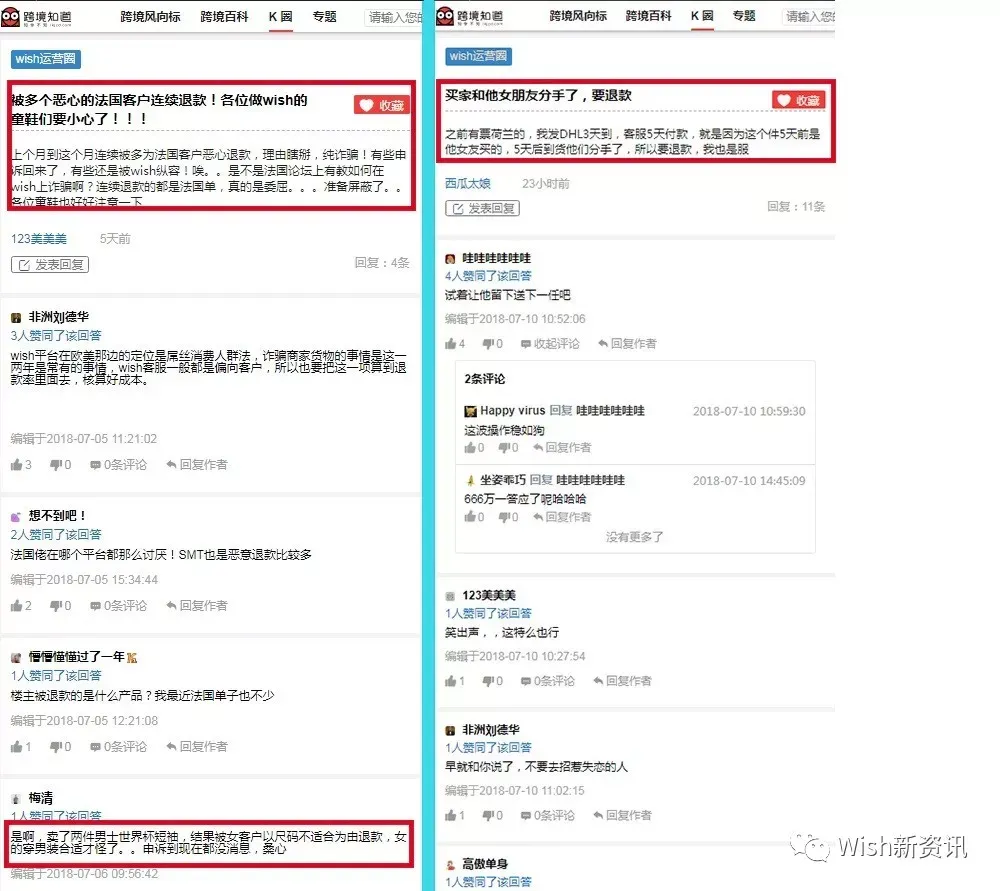This screenshot has width=1000, height=891.
Task: Click 回复作者 on answer edited 2018-07-10 10:52:06
Action: (627, 344)
